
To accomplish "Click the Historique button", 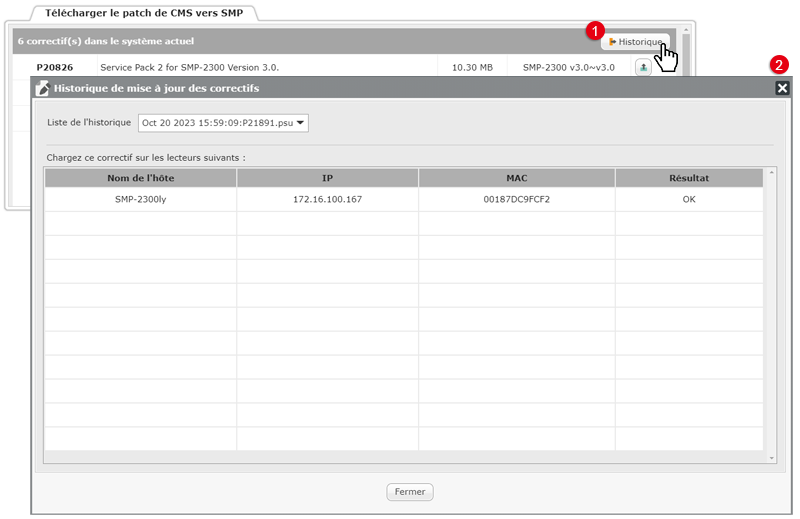I will coord(635,42).
